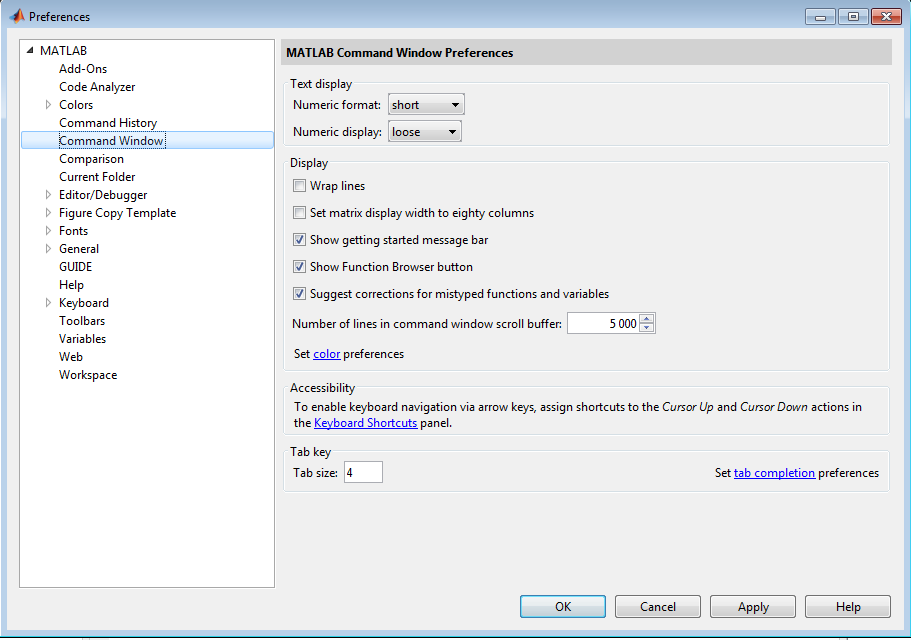Select GUIDE in the preferences tree
This screenshot has width=911, height=640.
[x=76, y=267]
